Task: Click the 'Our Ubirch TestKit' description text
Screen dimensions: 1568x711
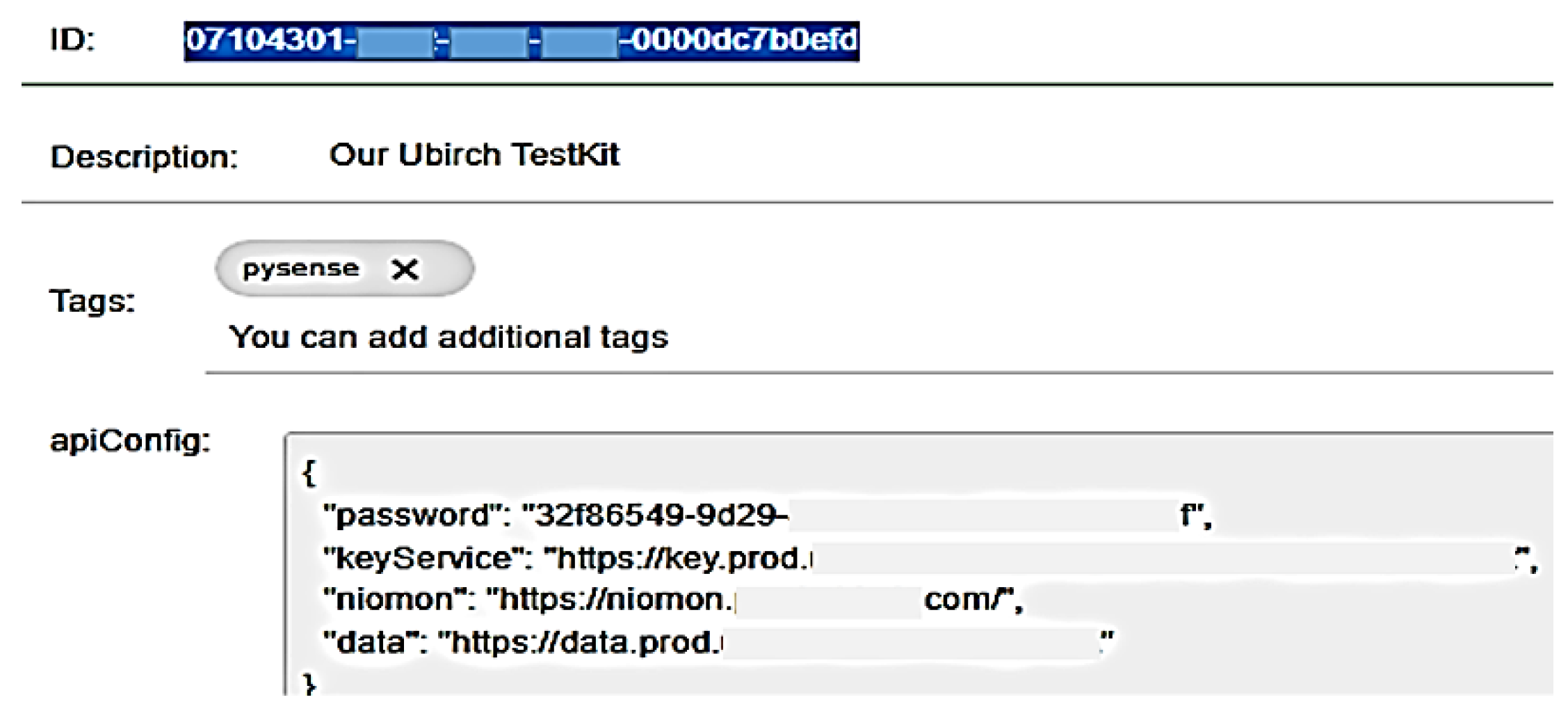Action: (474, 154)
